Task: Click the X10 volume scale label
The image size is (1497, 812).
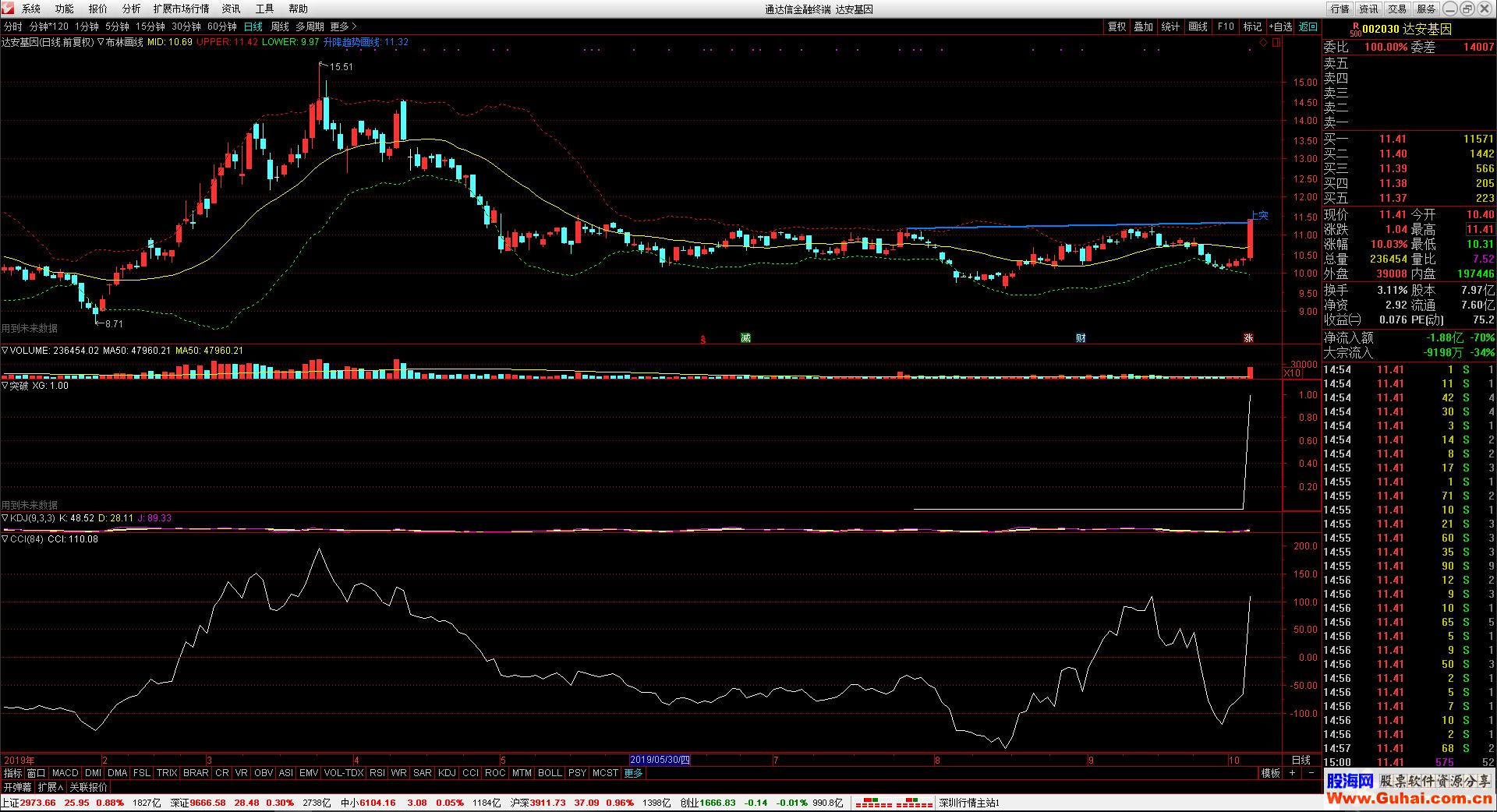Action: (1293, 373)
